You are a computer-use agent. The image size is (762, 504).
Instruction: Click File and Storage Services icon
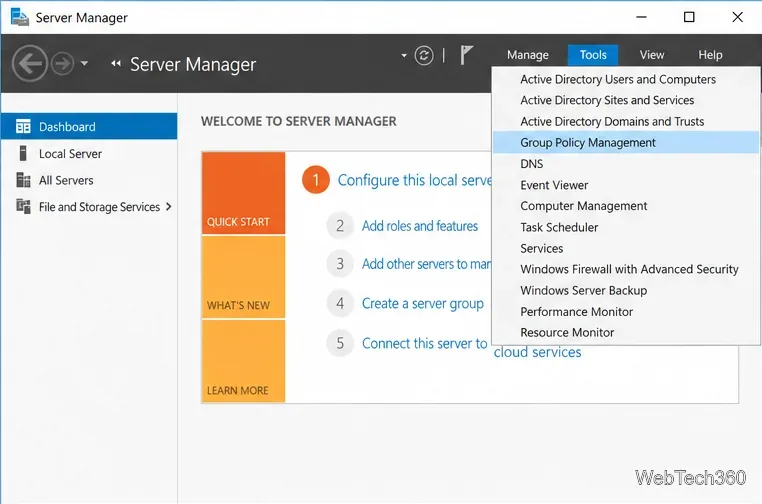pos(23,206)
